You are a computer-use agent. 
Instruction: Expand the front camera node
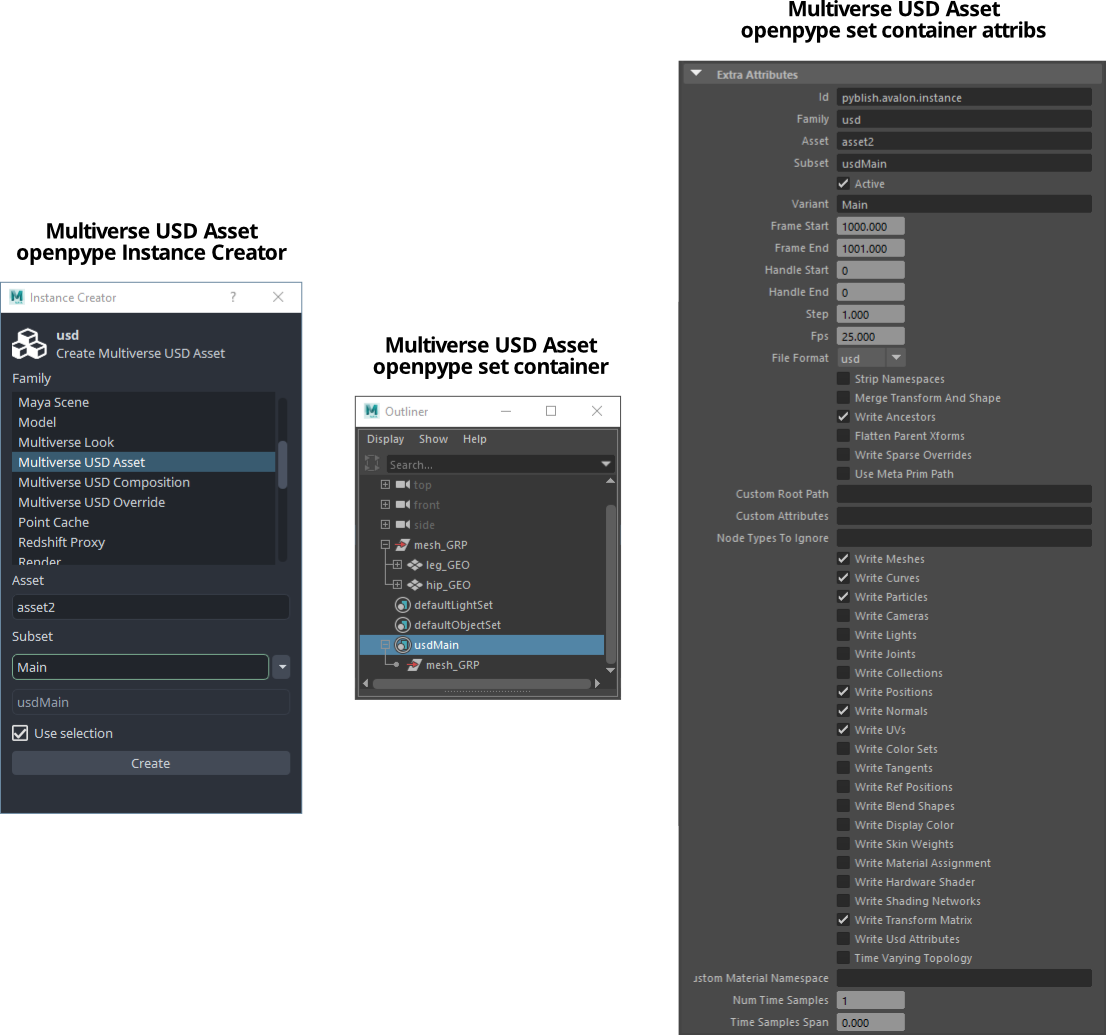click(x=385, y=504)
